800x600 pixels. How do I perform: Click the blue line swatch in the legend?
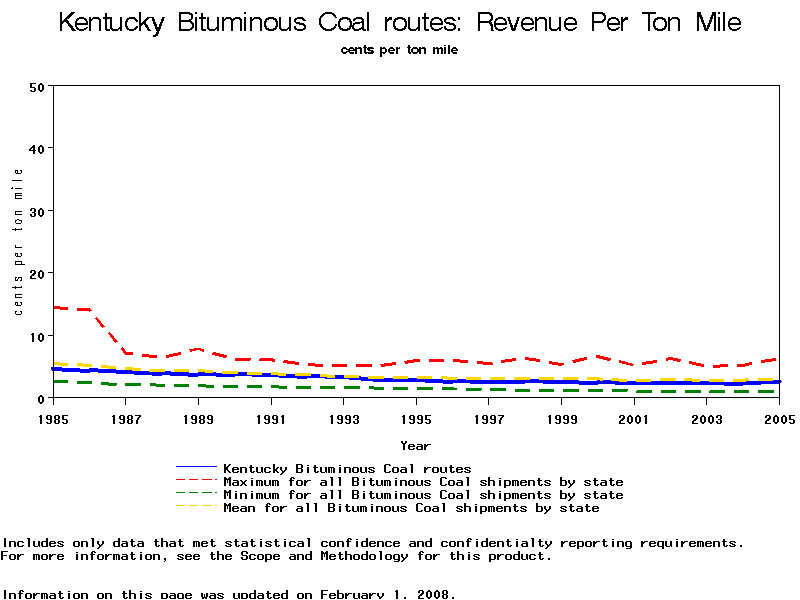click(196, 468)
